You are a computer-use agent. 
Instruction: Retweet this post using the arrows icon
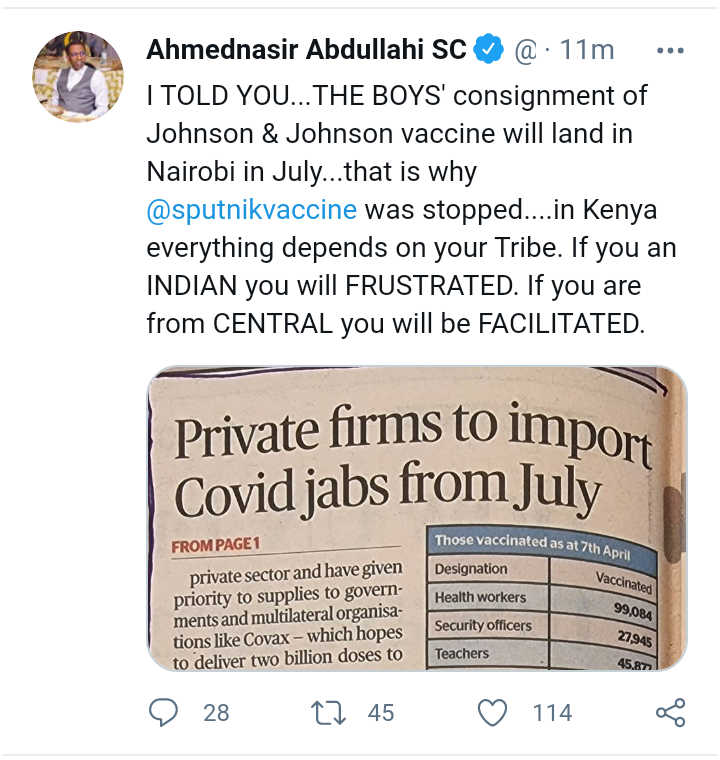(x=328, y=713)
